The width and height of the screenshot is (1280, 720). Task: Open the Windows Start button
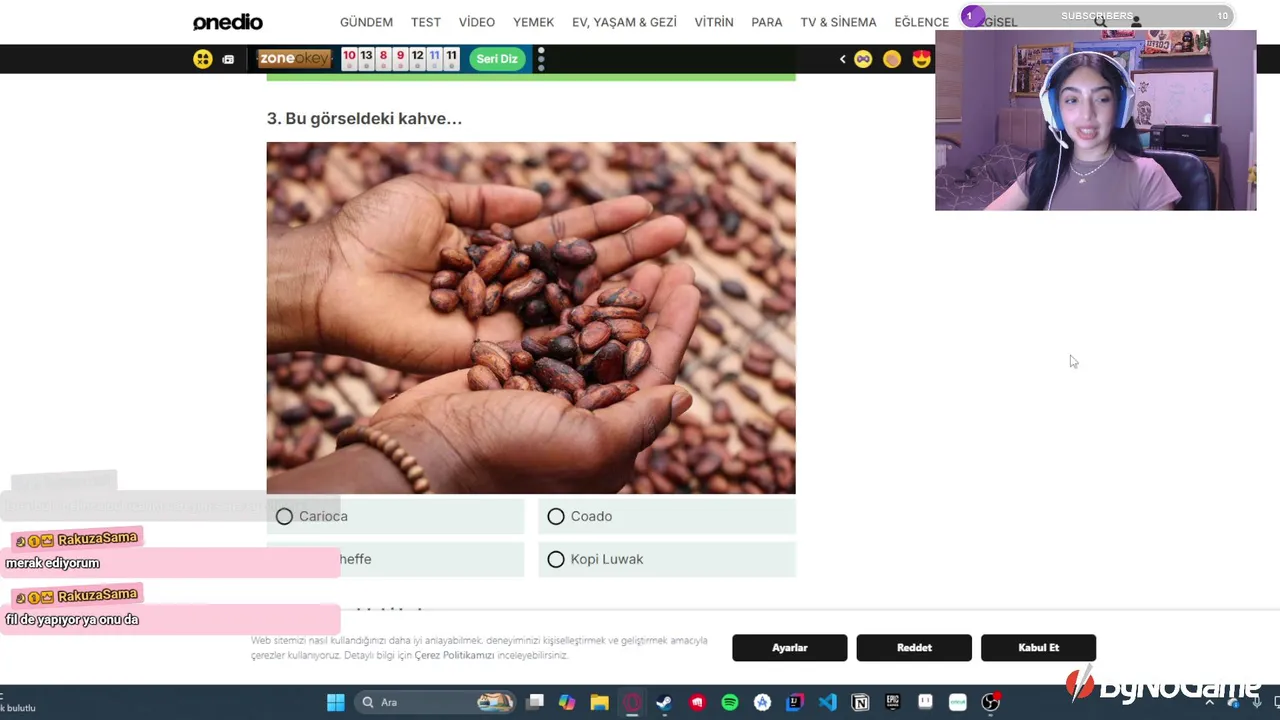[336, 702]
